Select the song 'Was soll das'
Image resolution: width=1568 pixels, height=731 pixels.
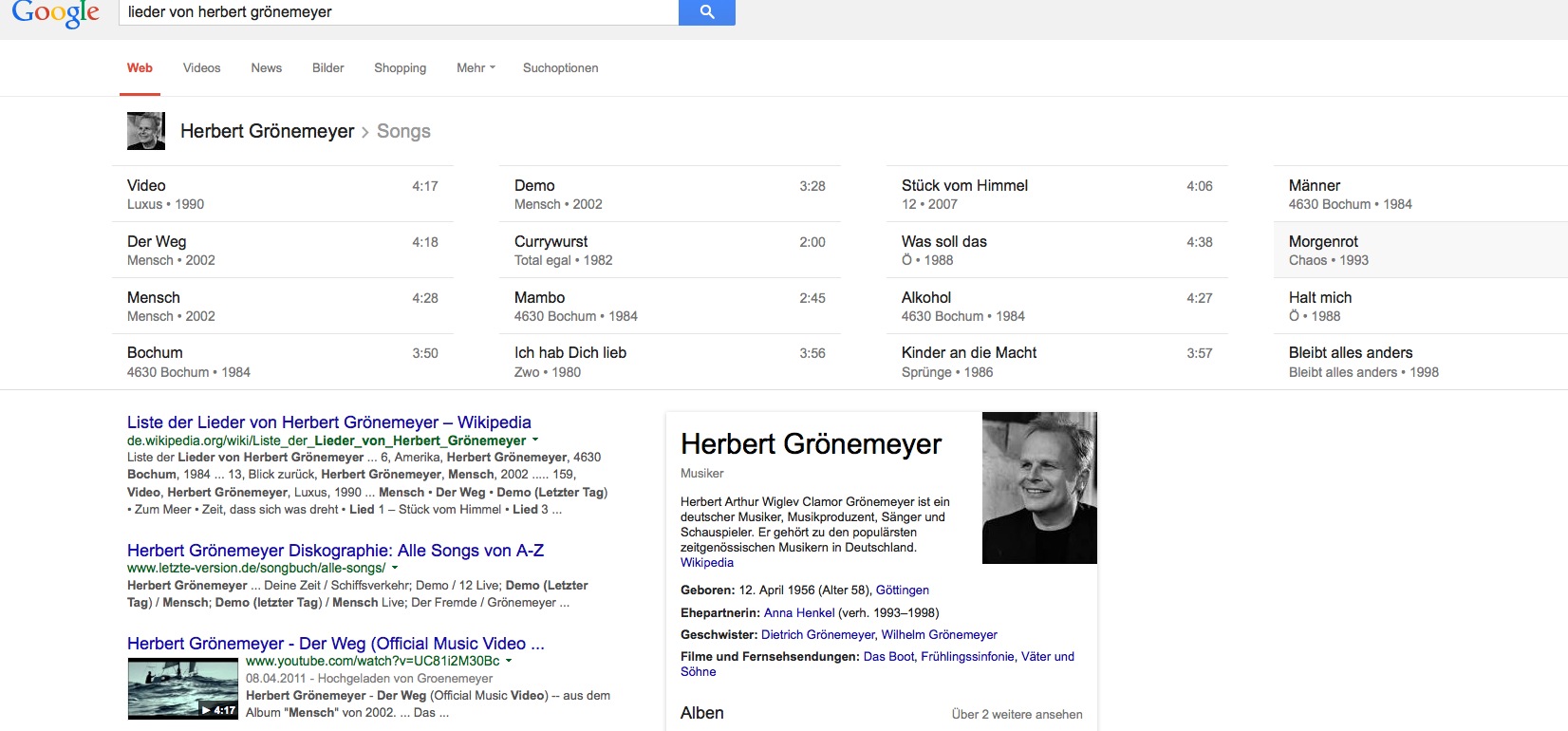tap(1057, 250)
